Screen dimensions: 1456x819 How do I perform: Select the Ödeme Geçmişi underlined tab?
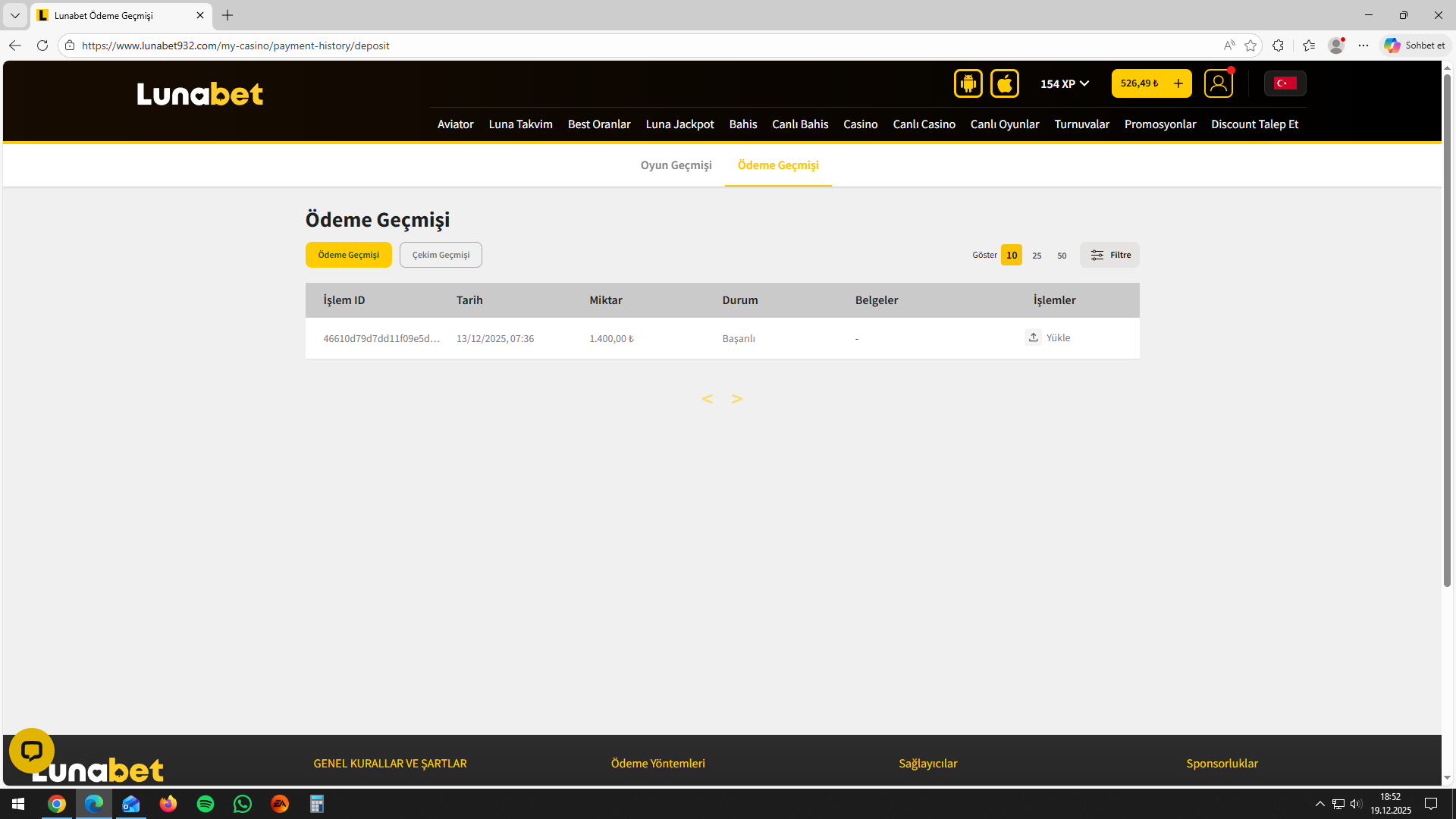778,165
